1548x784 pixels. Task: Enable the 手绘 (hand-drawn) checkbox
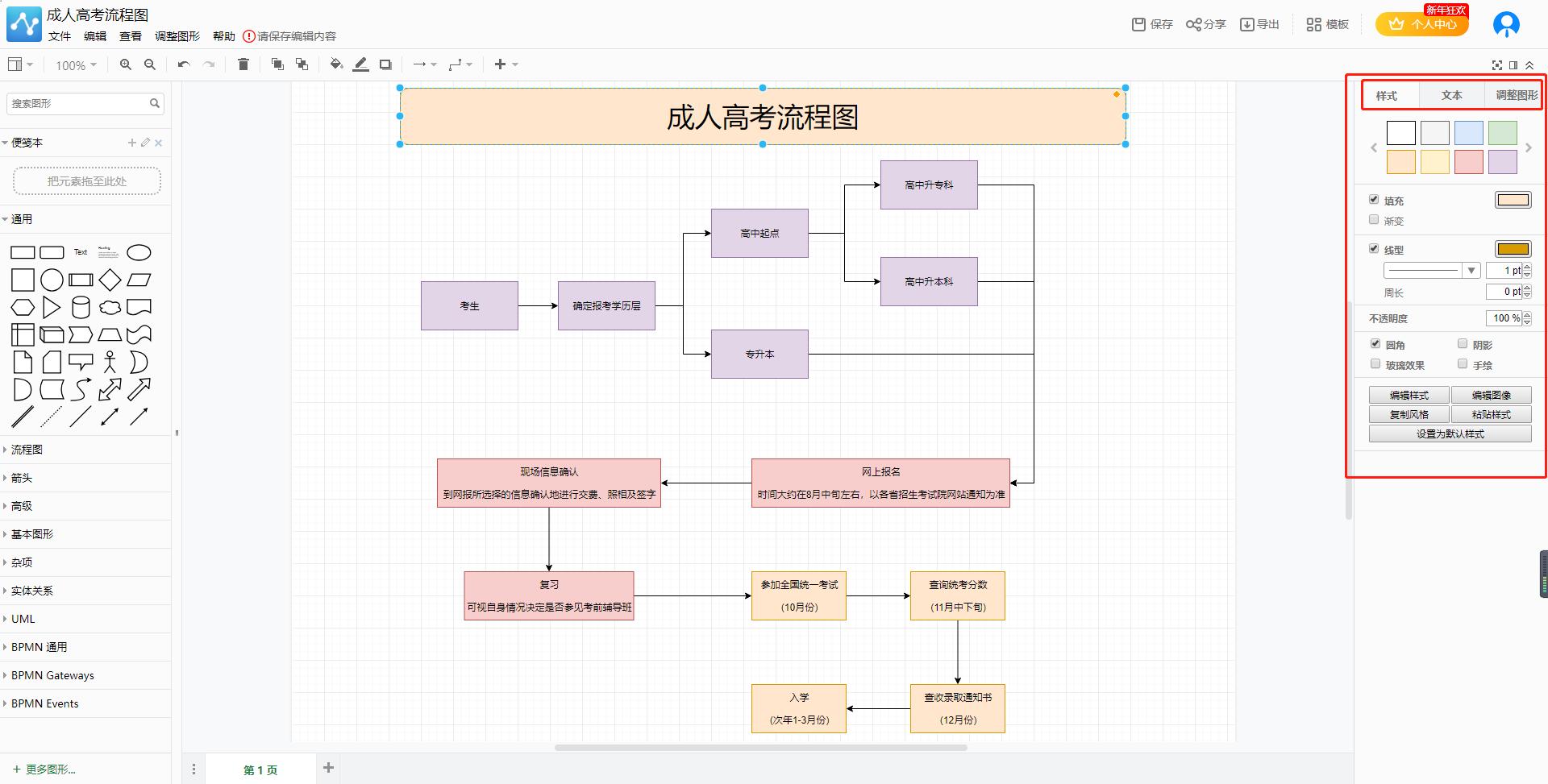coord(1462,363)
